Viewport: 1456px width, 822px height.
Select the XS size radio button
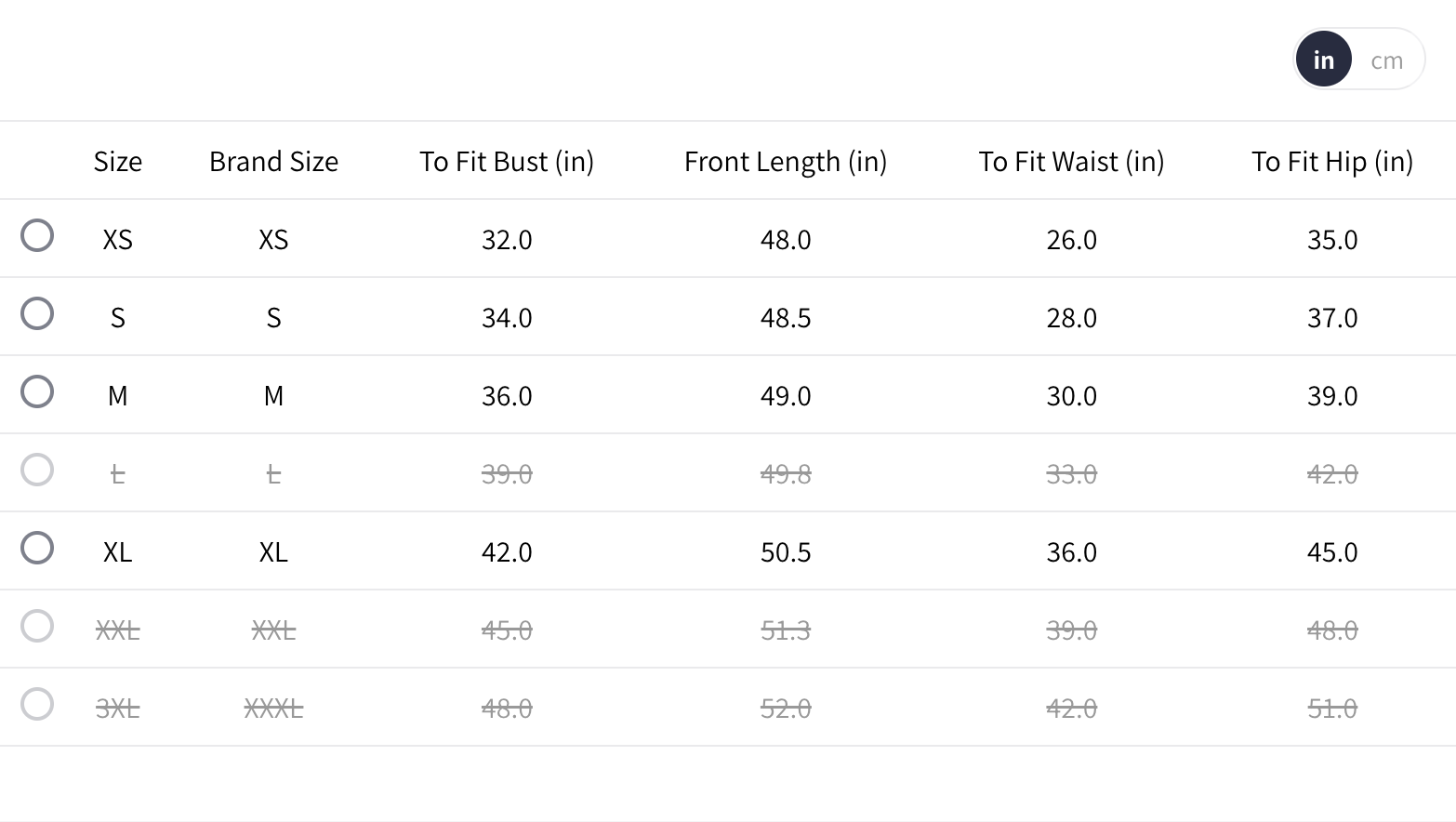pos(37,235)
